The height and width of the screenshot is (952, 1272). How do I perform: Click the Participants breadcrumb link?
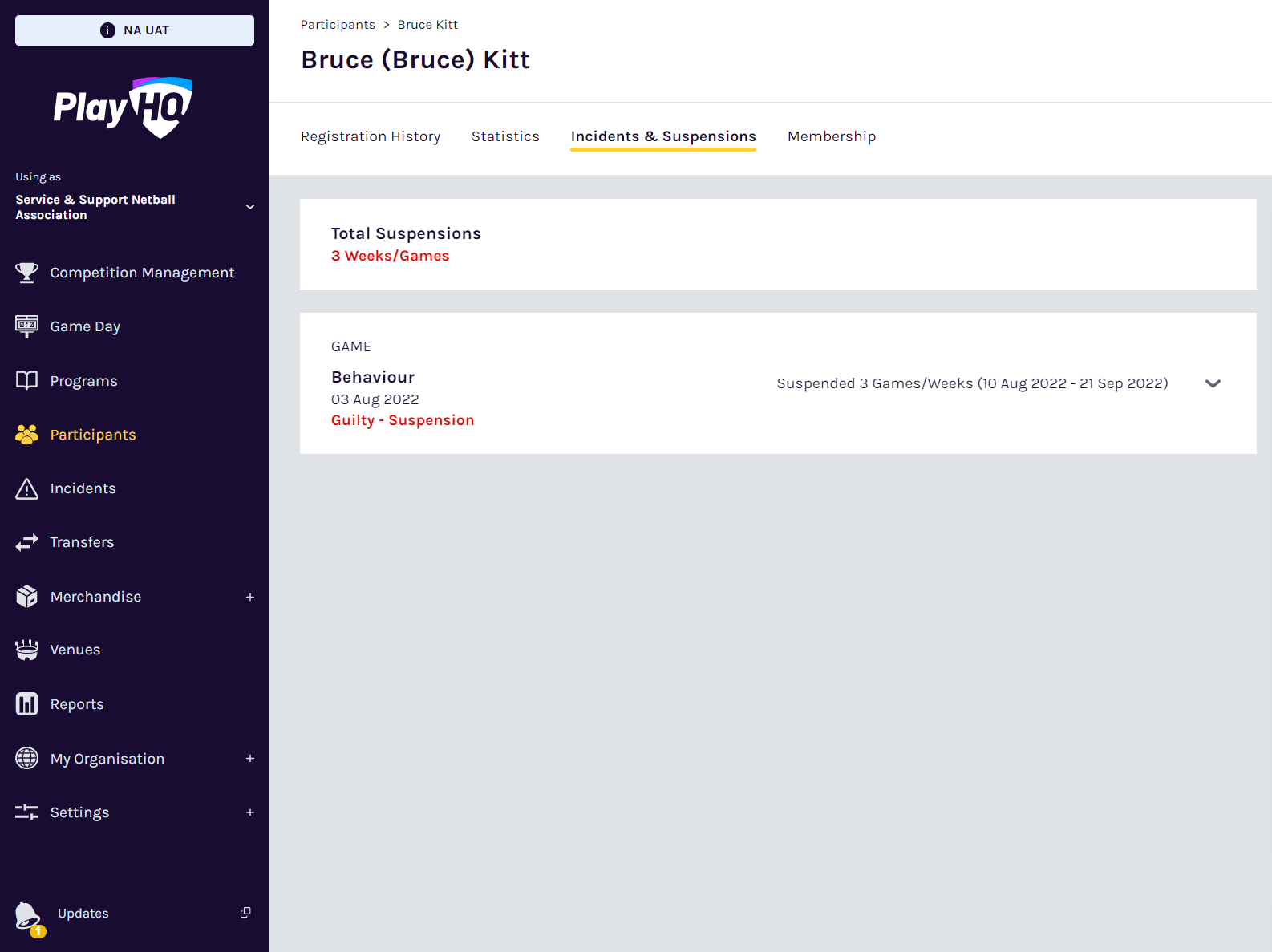tap(338, 25)
